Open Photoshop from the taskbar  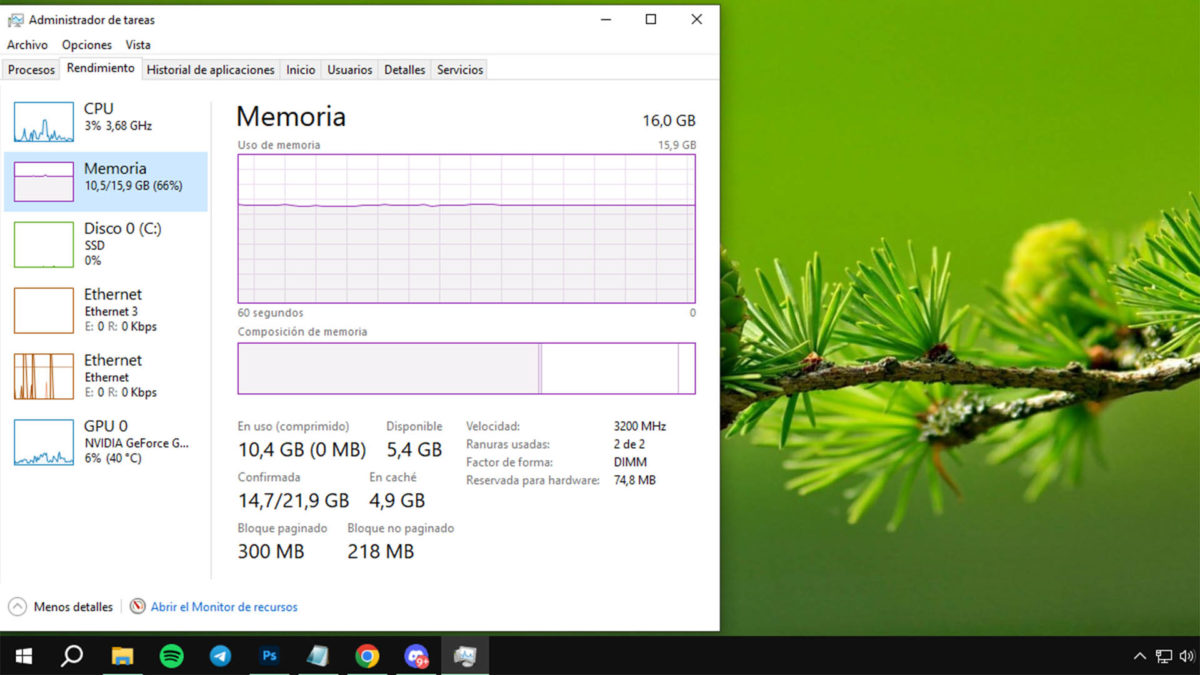tap(269, 656)
